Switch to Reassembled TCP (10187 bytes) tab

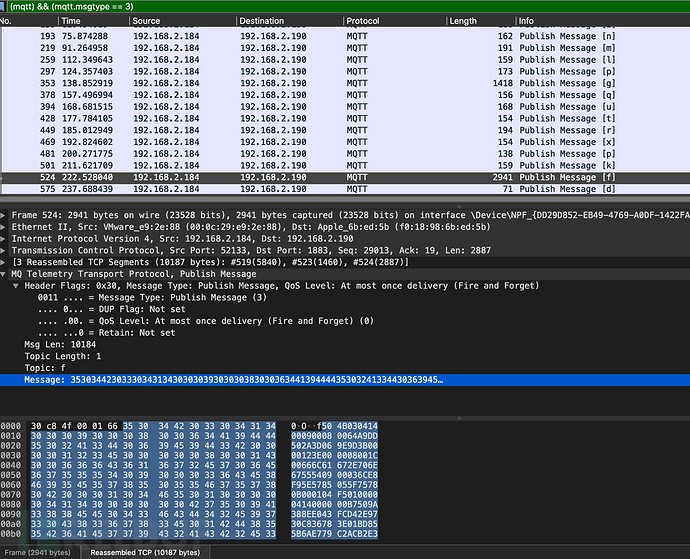click(145, 552)
